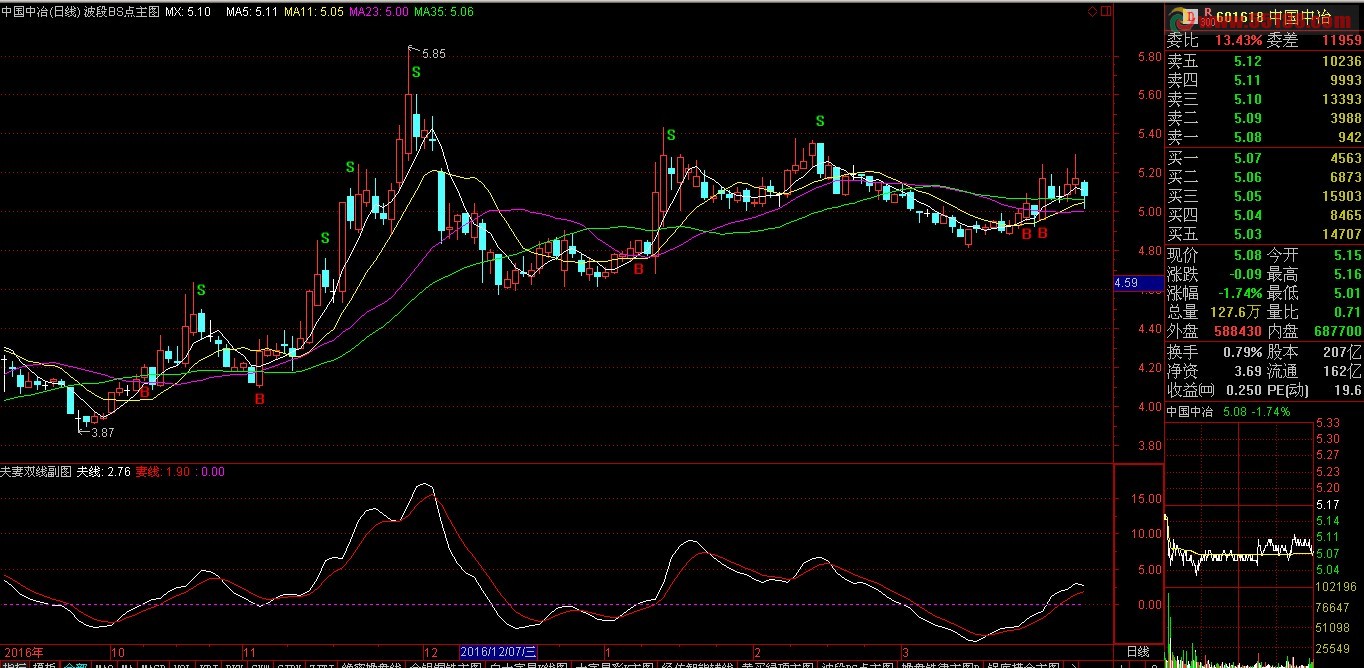Image resolution: width=1364 pixels, height=668 pixels.
Task: Click the B marker below the November low
Action: point(259,399)
